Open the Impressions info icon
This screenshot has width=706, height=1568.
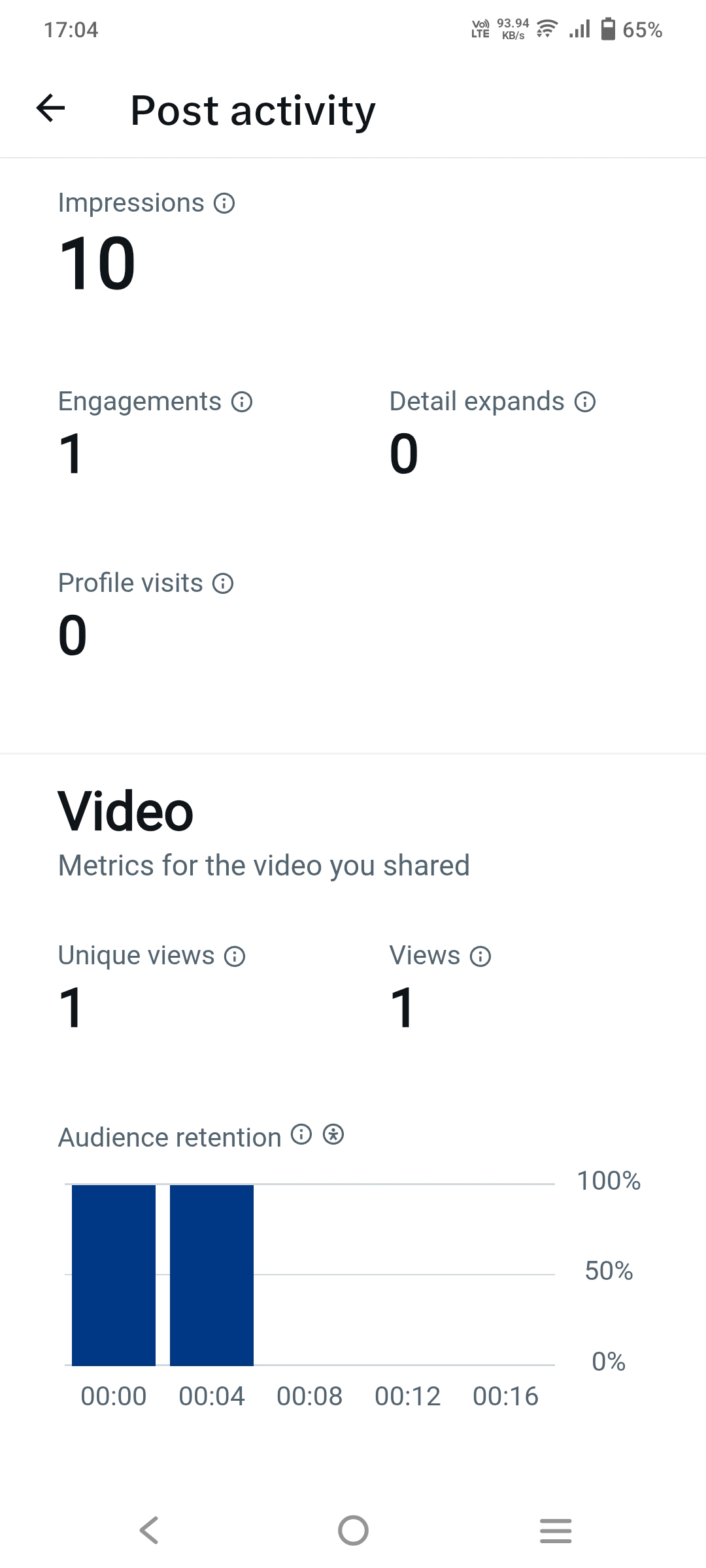[x=224, y=204]
